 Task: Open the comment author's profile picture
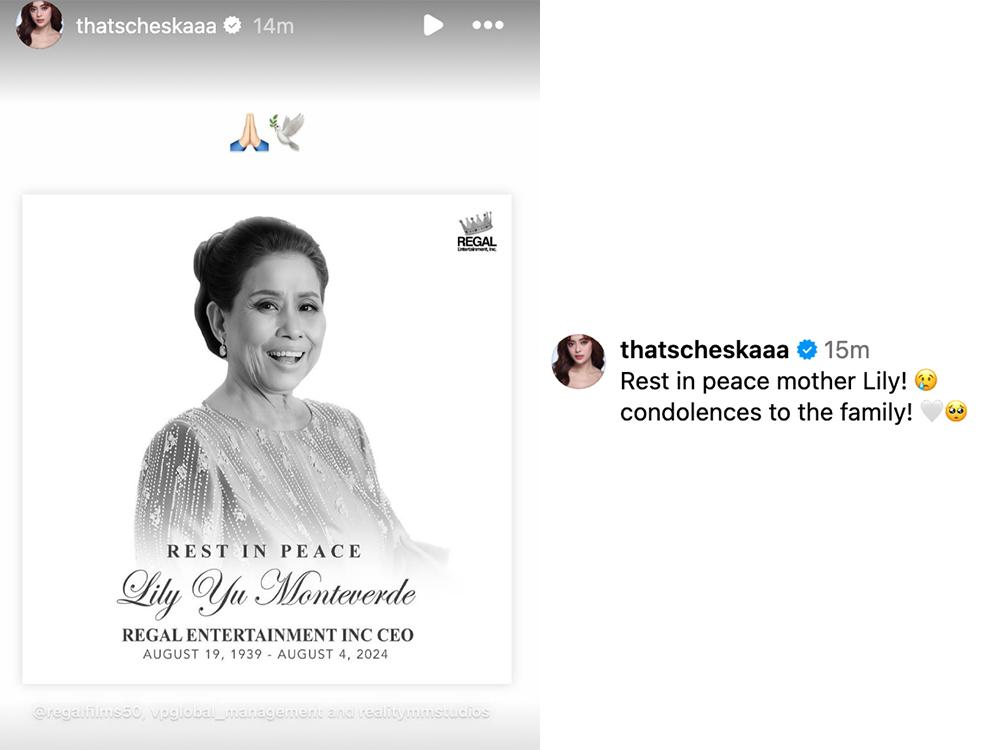pyautogui.click(x=578, y=361)
